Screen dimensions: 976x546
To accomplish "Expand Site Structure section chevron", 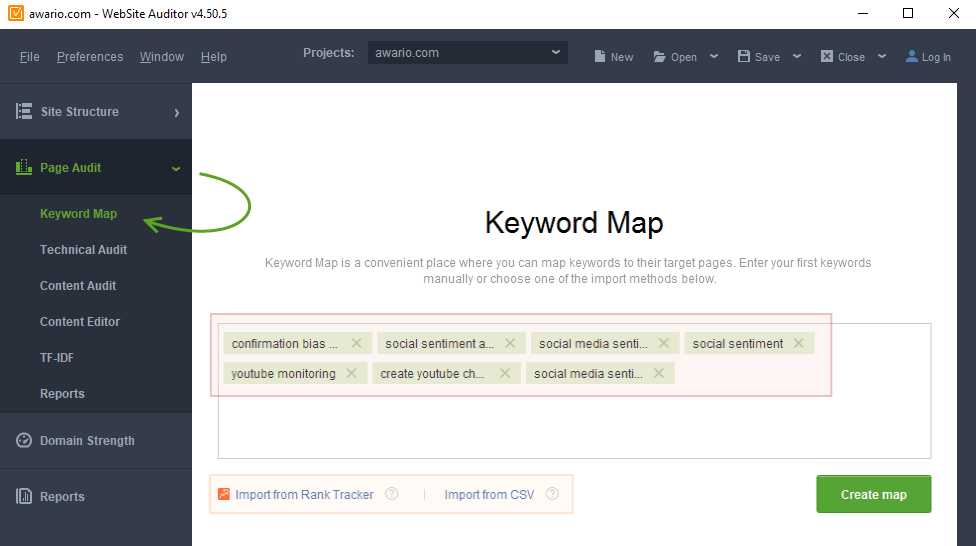I will (x=177, y=113).
